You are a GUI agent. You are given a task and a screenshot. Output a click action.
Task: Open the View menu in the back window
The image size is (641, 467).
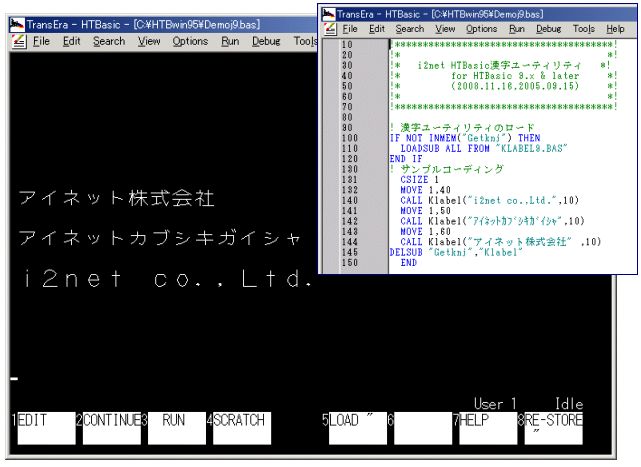coord(149,41)
